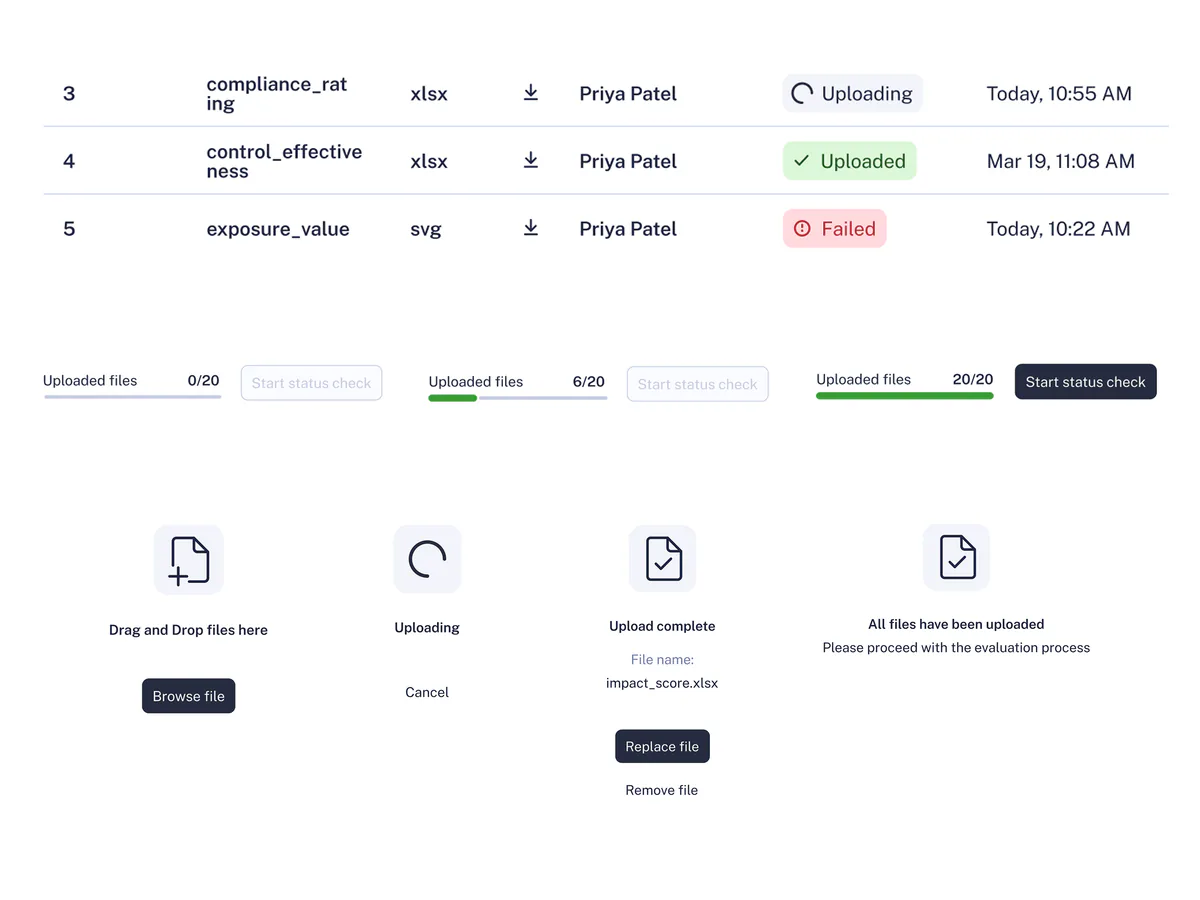Viewport: 1200px width, 900px height.
Task: Click the Today, 10:55 AM timestamp
Action: (x=1059, y=94)
